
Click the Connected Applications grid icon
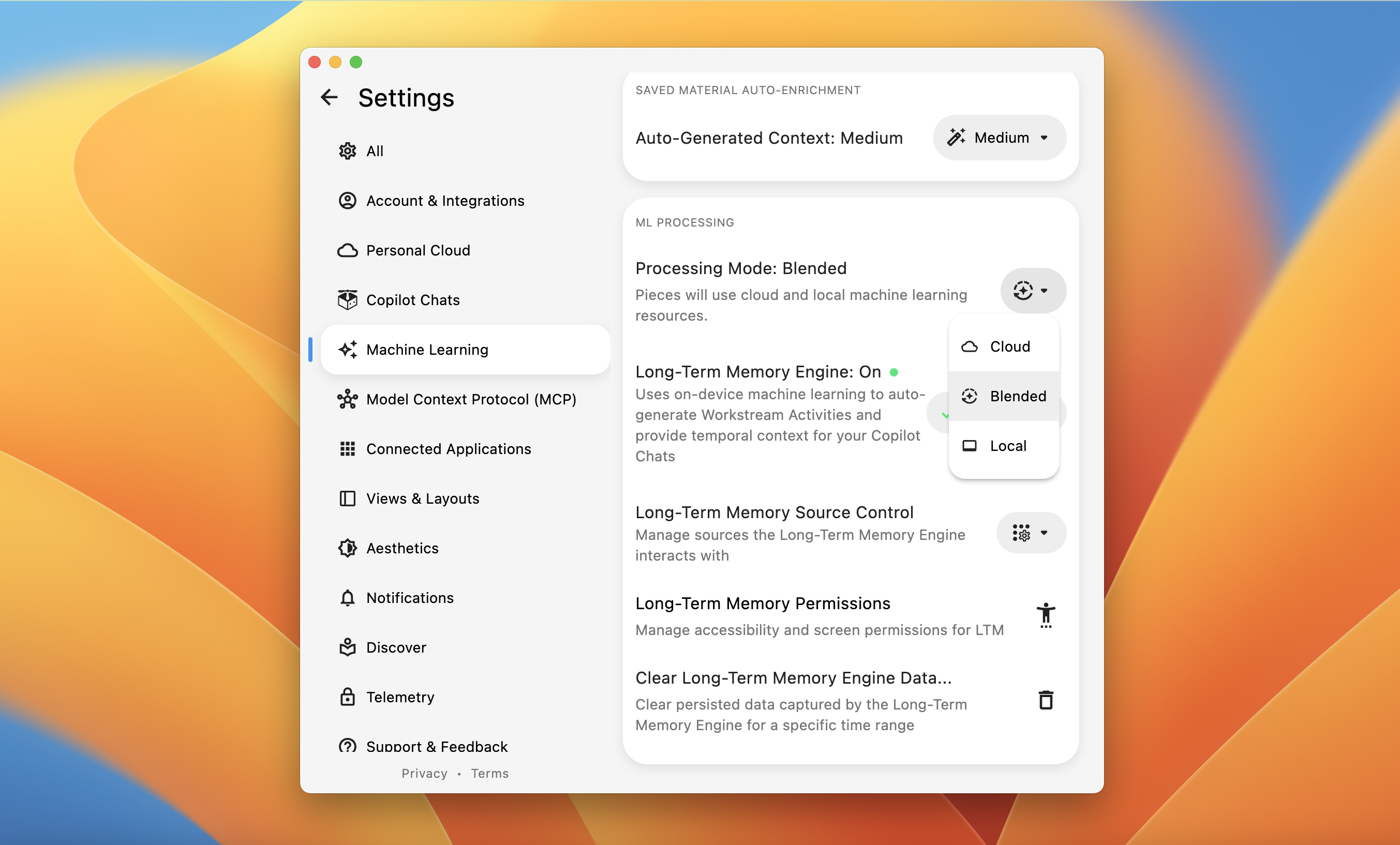point(347,449)
